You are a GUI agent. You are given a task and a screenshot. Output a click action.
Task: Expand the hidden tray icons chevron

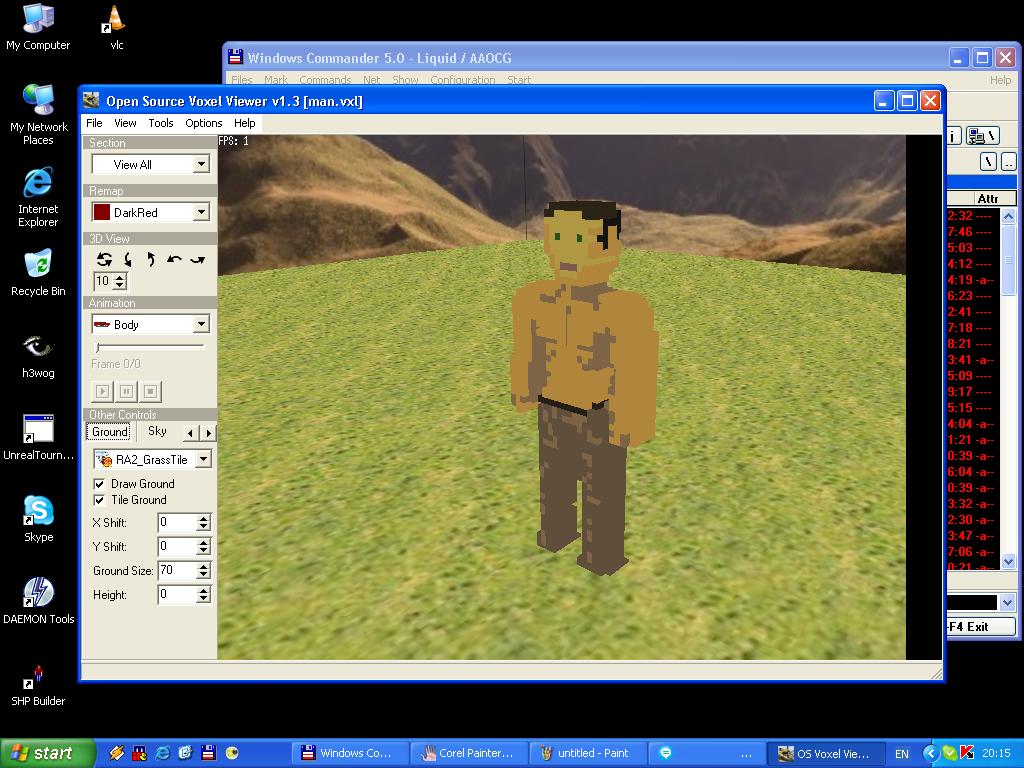[x=931, y=753]
